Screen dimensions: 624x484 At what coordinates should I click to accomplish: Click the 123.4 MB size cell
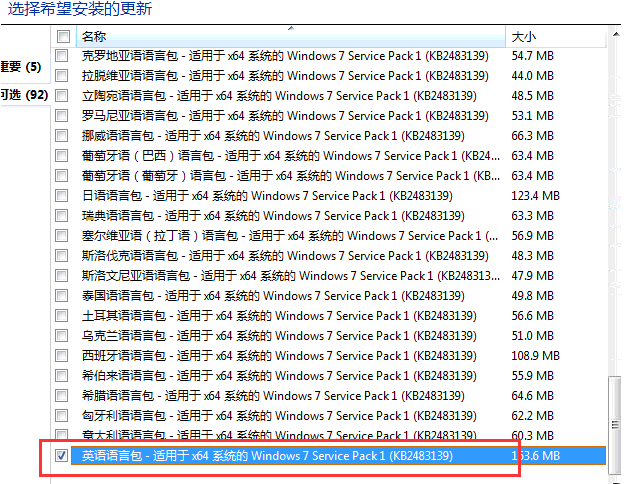coord(534,196)
